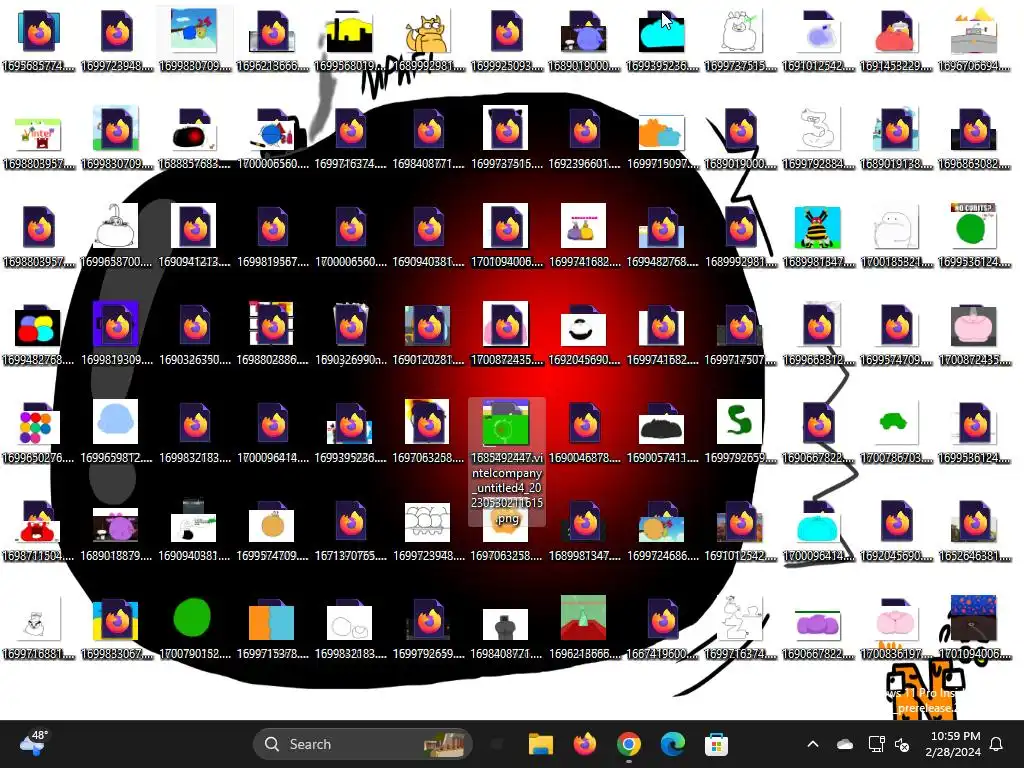Screen dimensions: 1024x768
Task: Select the 1699715097 orange and blue blobs file
Action: click(x=662, y=138)
